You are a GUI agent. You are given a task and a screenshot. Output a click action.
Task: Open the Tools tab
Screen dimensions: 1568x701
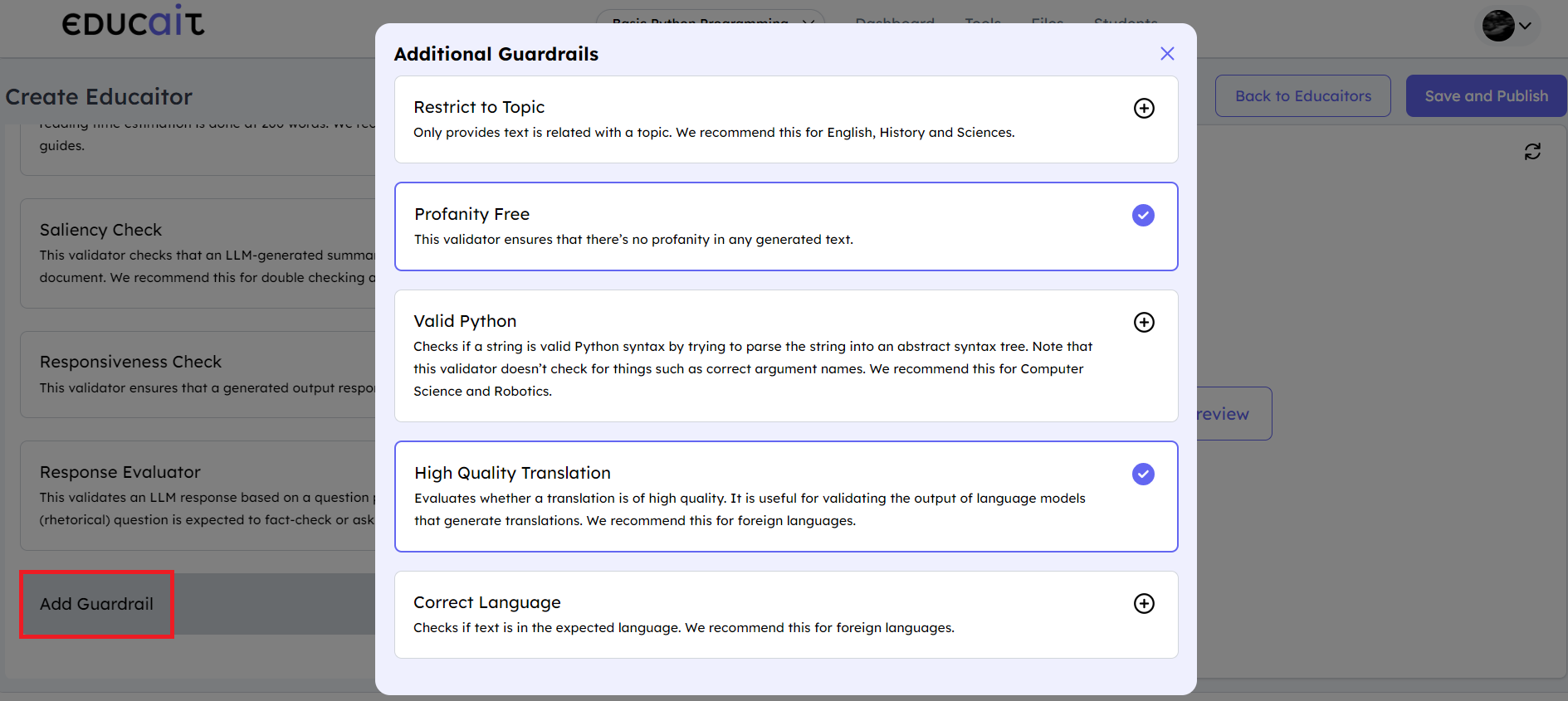click(x=983, y=19)
